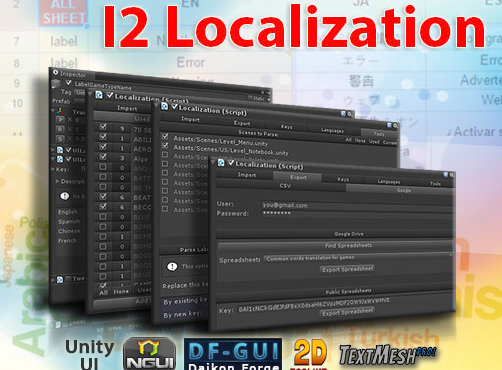Expand the Key foldout in Inspector

pos(53,169)
